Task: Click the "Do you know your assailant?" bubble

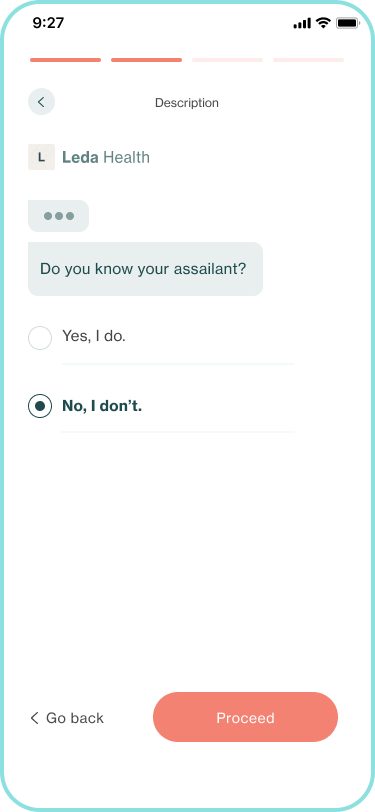Action: 146,269
